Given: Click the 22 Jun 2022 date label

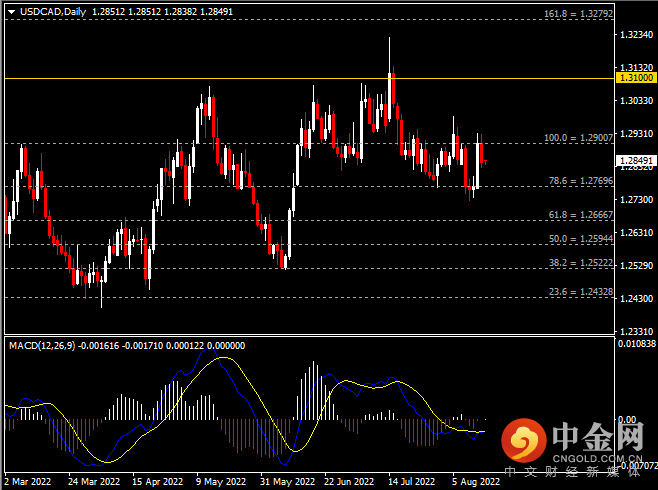Looking at the screenshot, I should coord(349,482).
